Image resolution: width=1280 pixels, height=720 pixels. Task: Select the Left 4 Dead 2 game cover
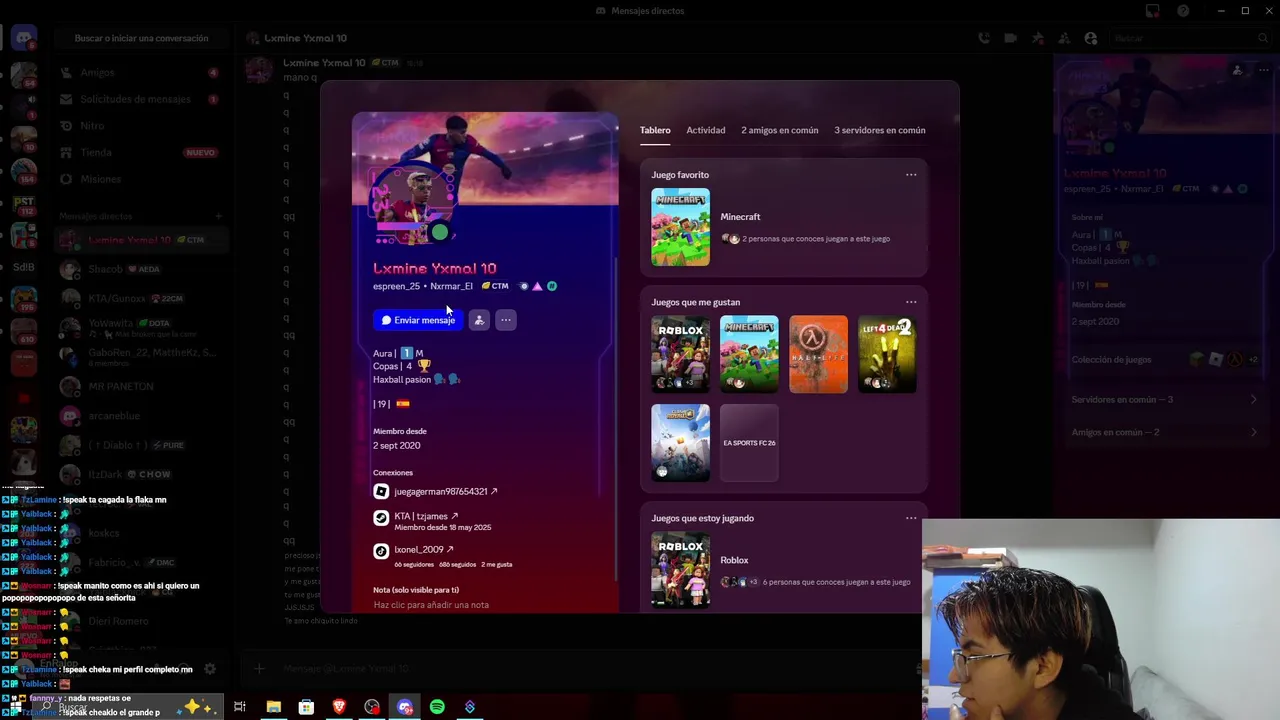[887, 354]
